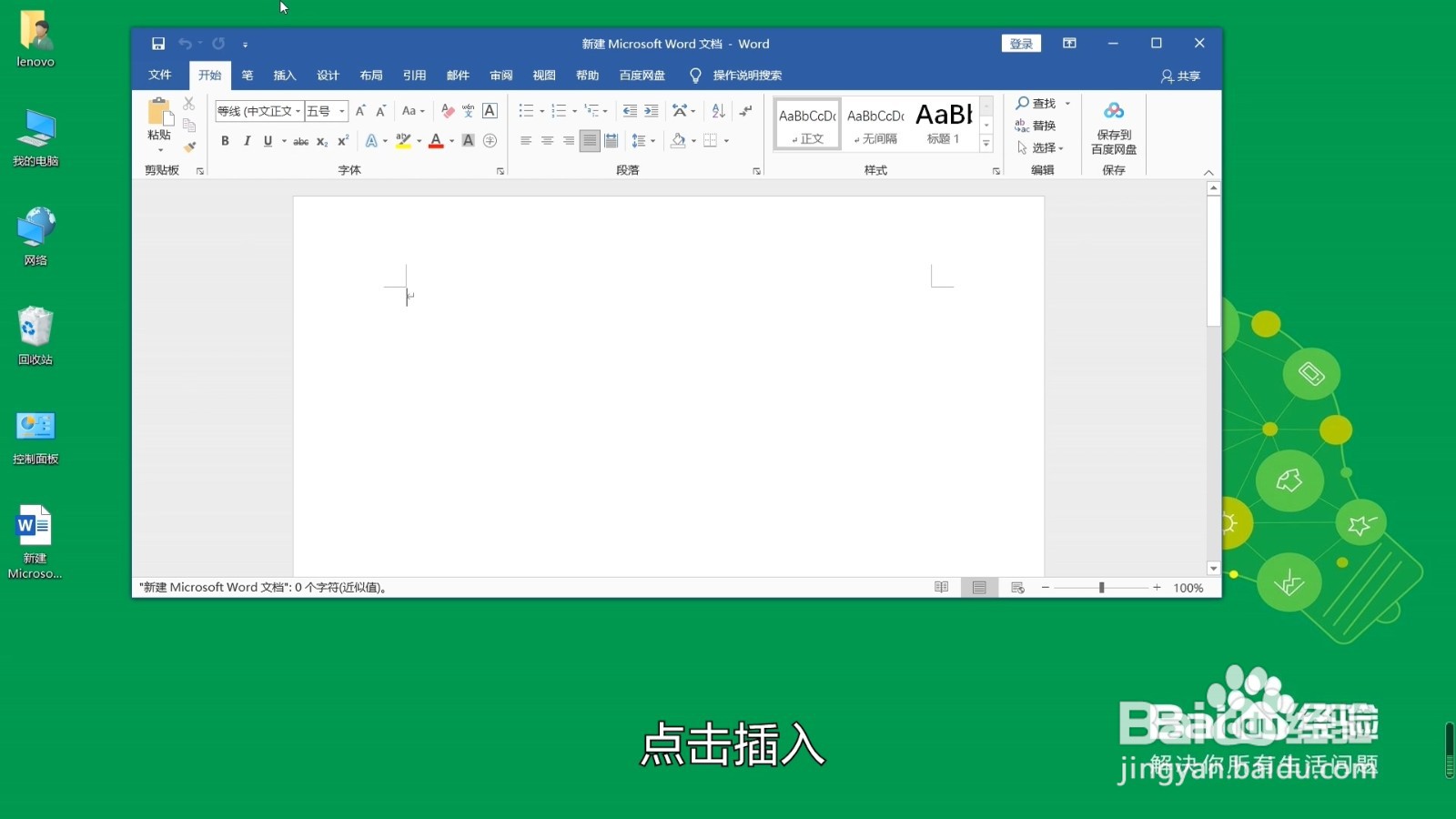Click the phonetic guide icon
The height and width of the screenshot is (819, 1456).
click(x=468, y=111)
